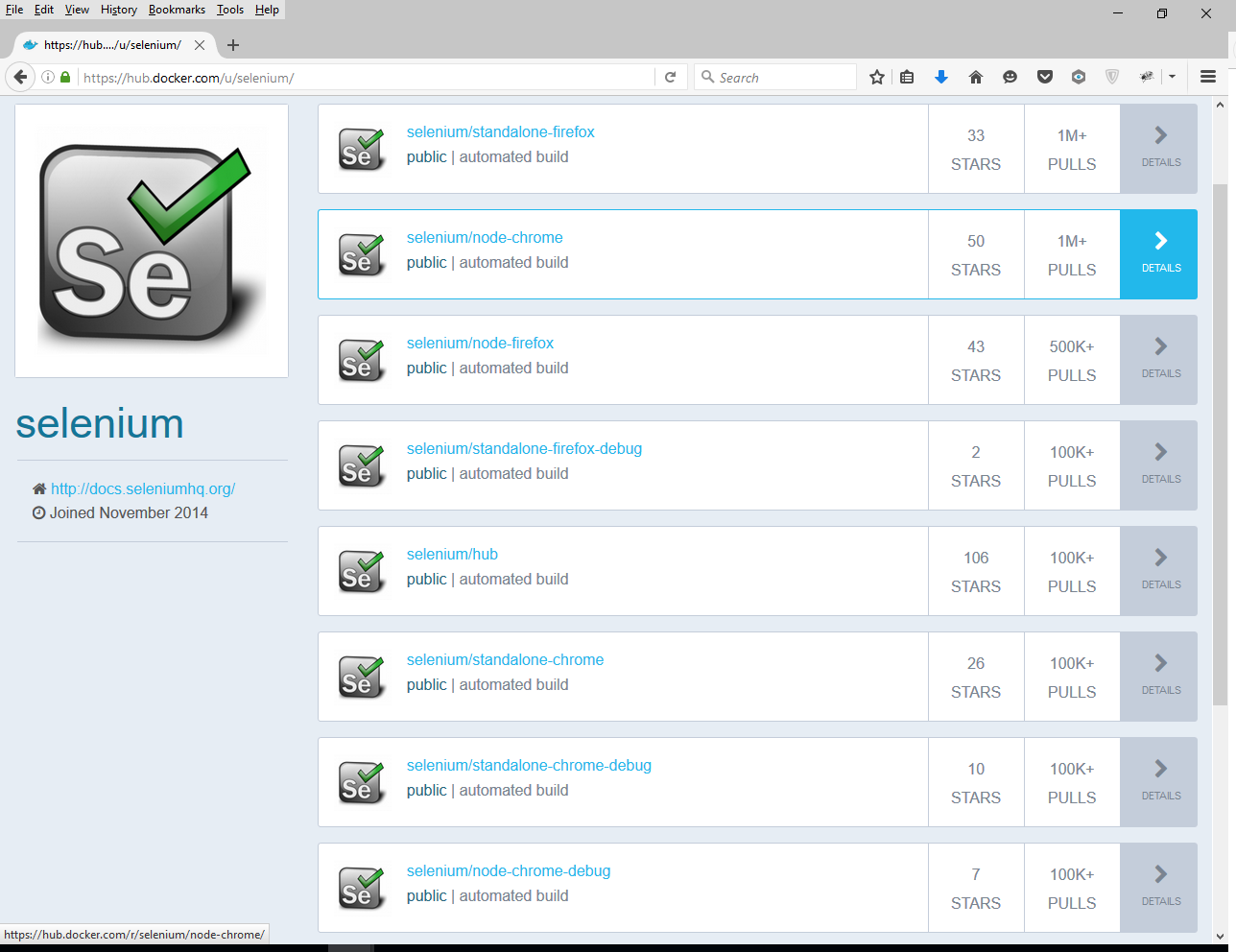Go to the Firefox home page icon

[x=976, y=77]
